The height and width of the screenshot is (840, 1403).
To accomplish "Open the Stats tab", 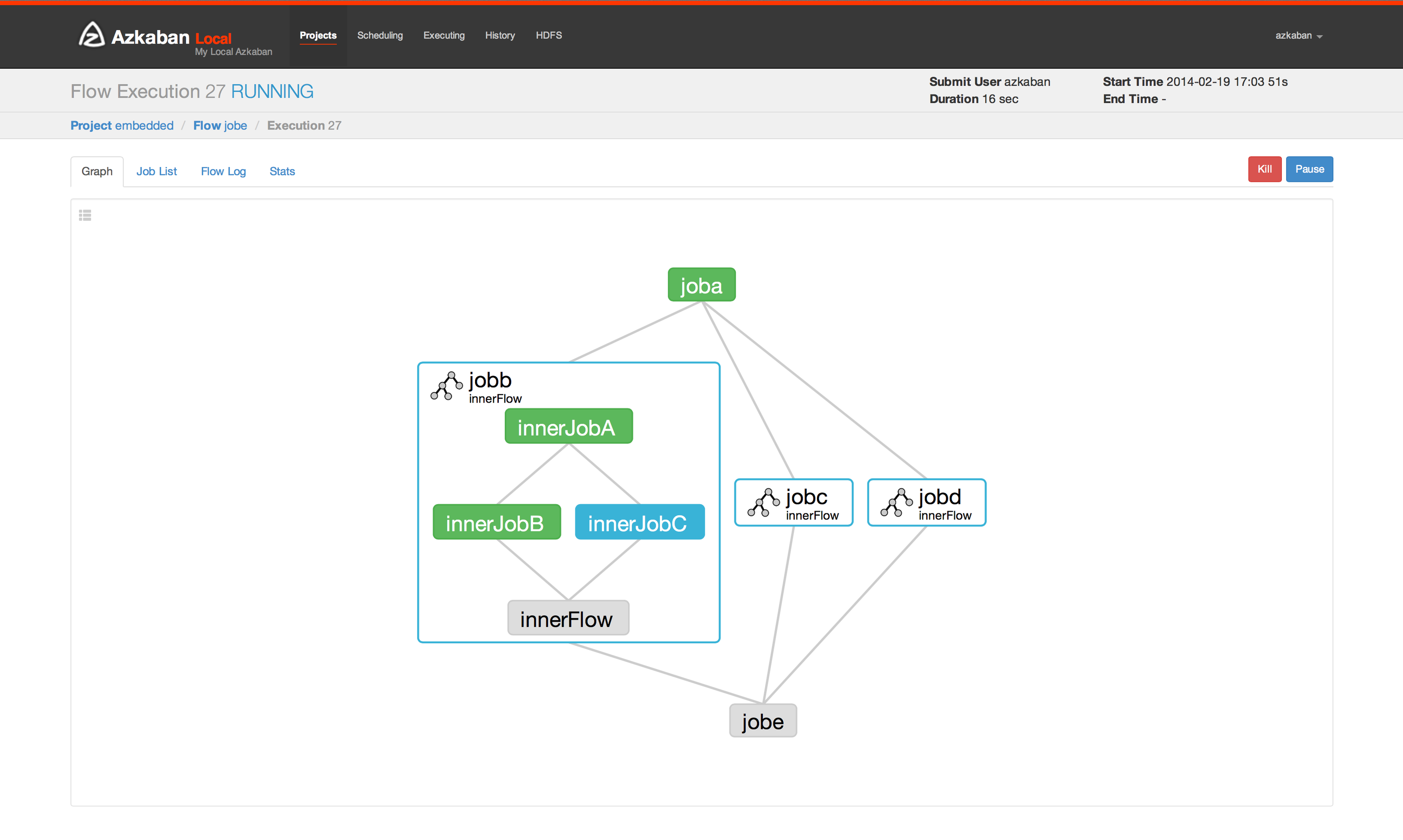I will [282, 172].
